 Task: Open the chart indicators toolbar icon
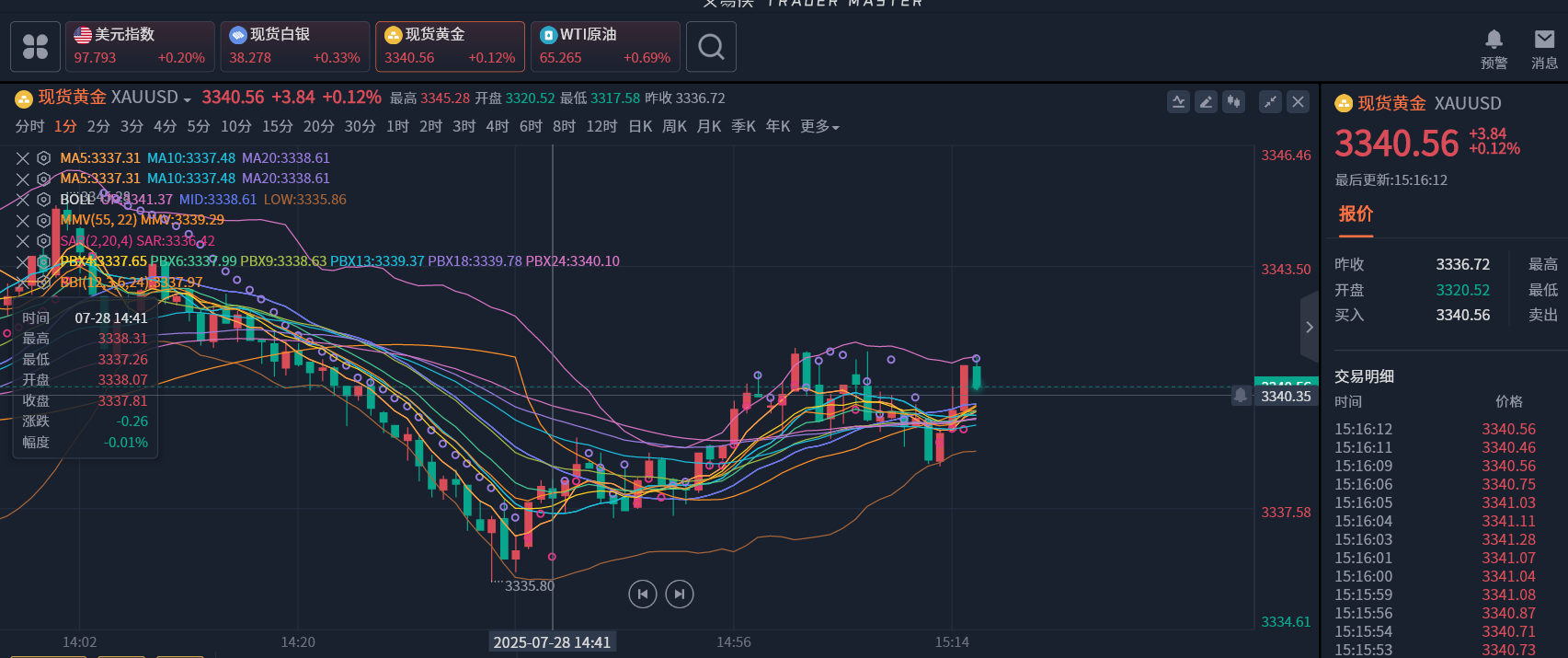(x=1178, y=102)
